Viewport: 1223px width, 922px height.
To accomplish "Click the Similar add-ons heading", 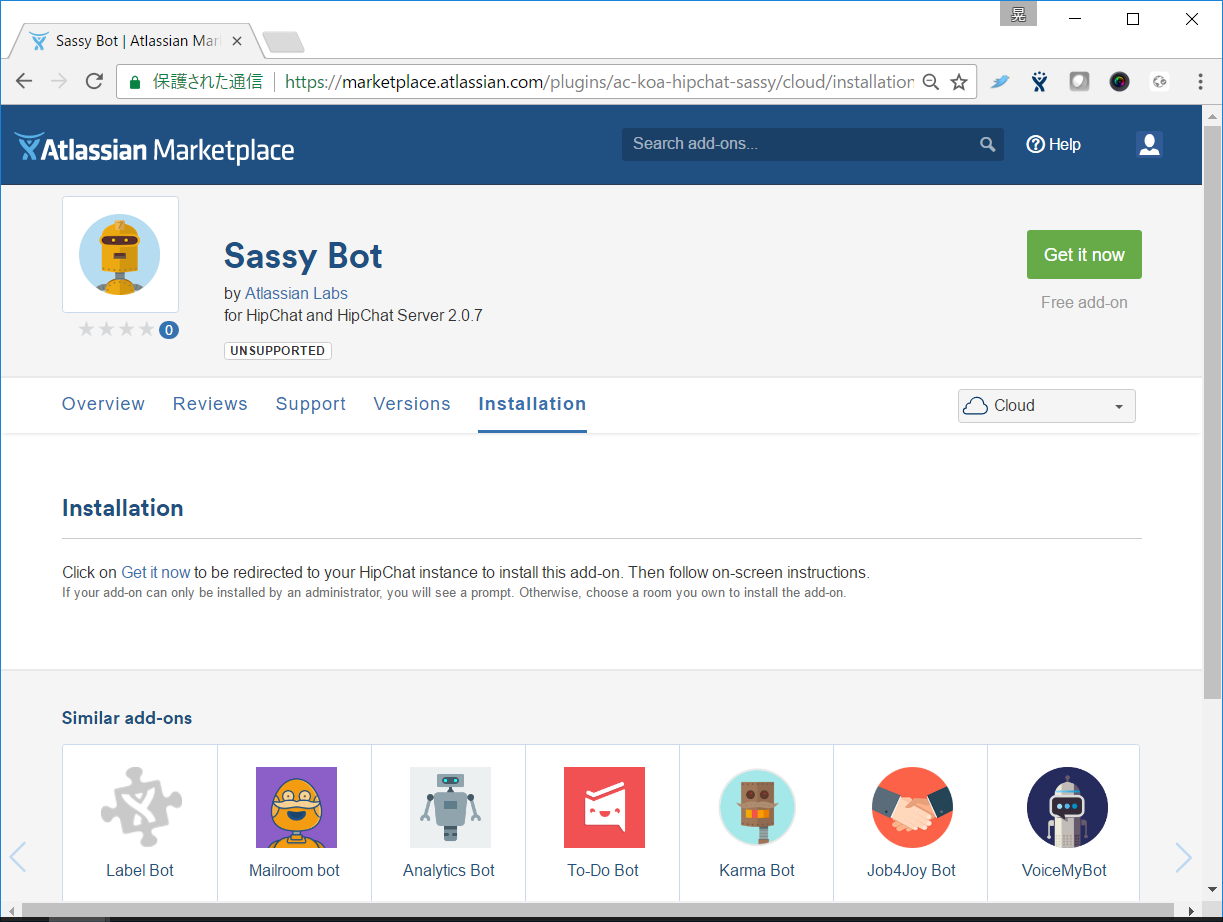I will click(127, 718).
